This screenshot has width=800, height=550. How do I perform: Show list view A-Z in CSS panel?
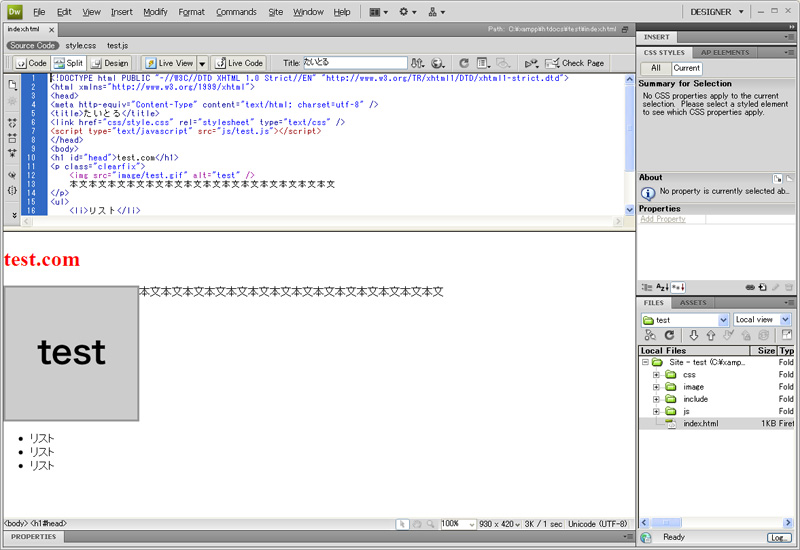click(x=662, y=287)
